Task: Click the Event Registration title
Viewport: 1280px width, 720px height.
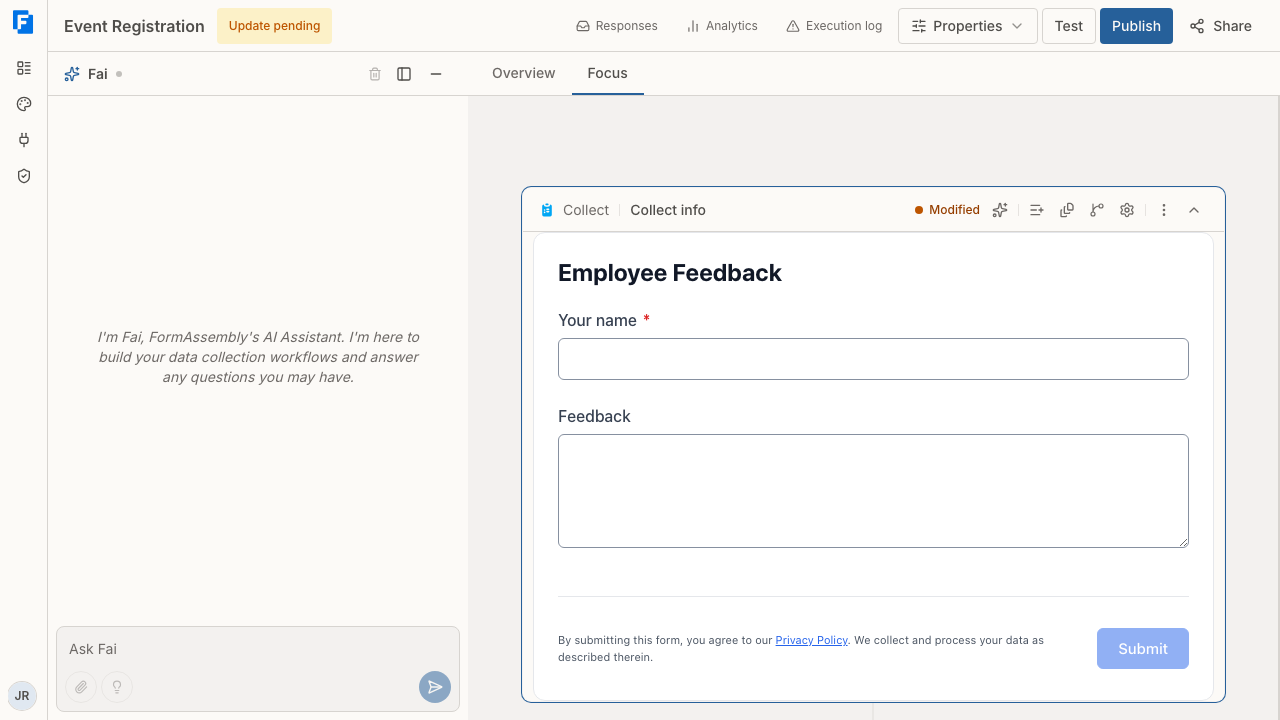Action: pyautogui.click(x=134, y=26)
